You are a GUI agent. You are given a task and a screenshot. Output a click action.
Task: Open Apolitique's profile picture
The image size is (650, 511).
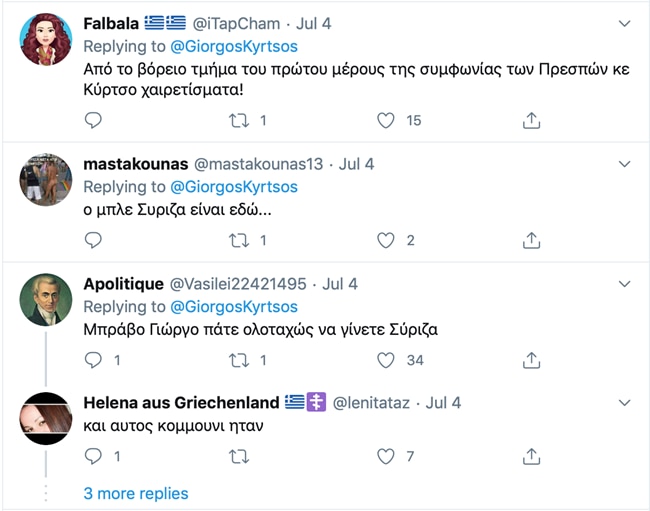(x=46, y=299)
